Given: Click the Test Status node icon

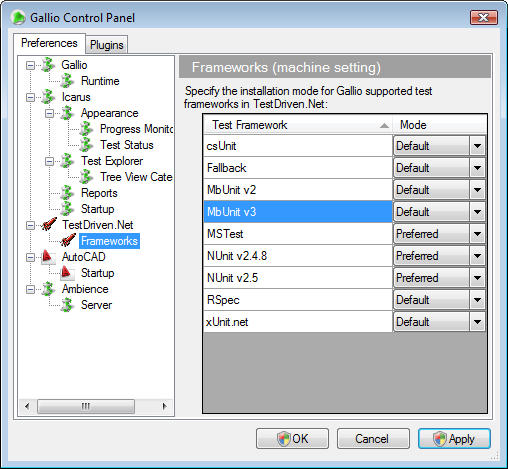Looking at the screenshot, I should click(86, 145).
